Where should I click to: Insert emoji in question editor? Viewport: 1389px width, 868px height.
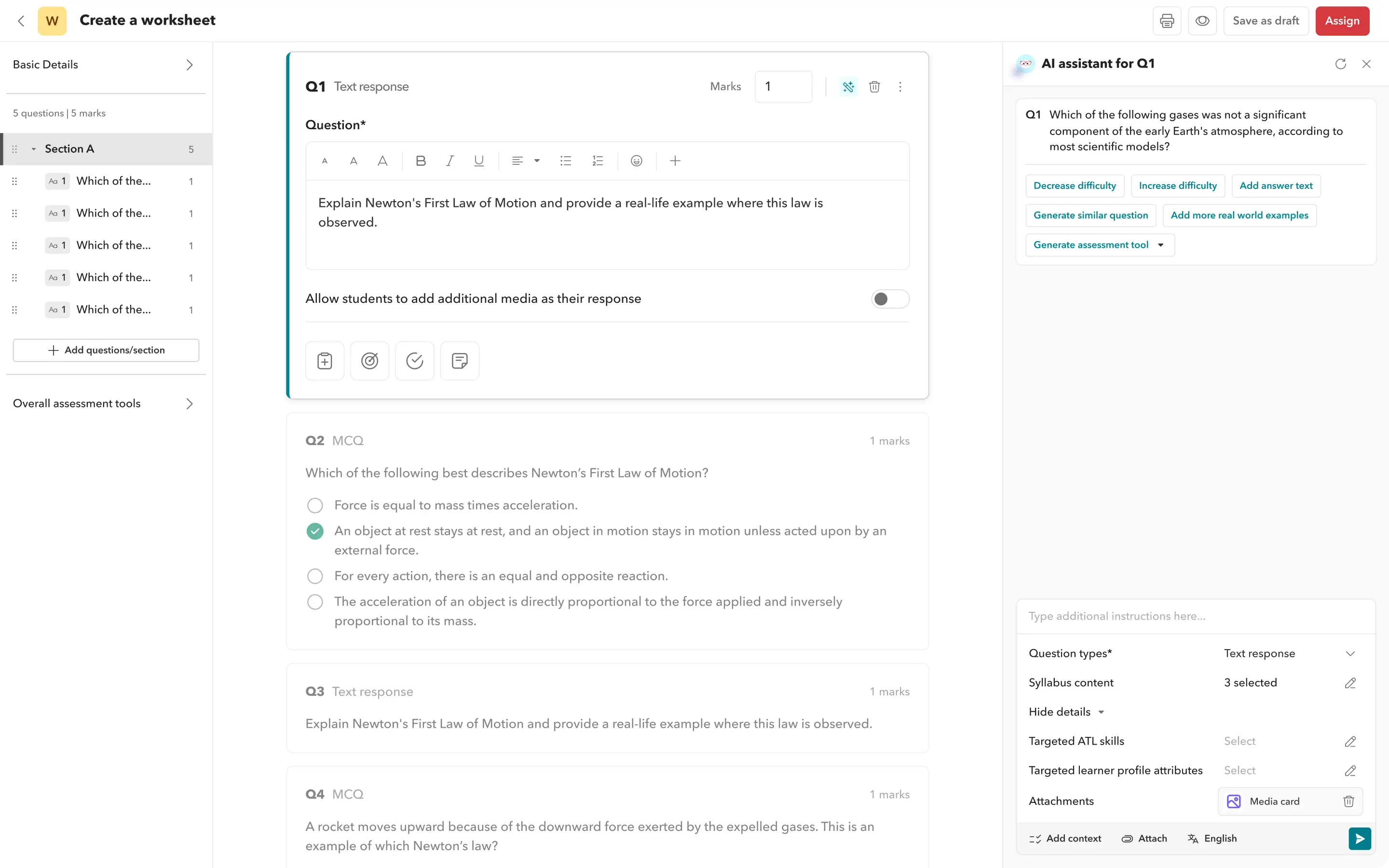[x=636, y=162]
